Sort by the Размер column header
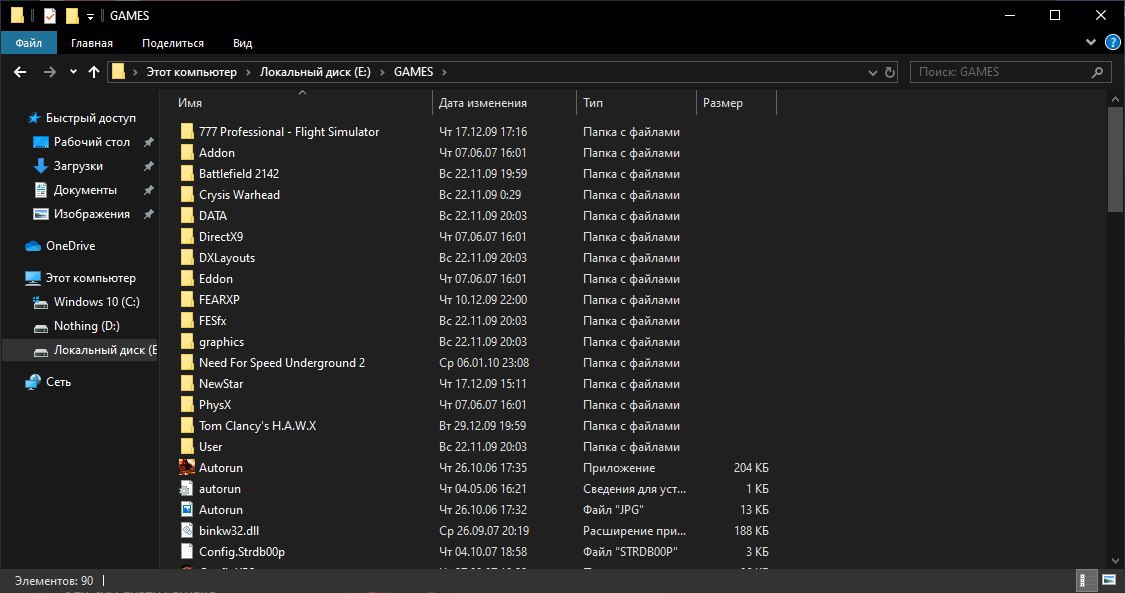 click(x=722, y=103)
